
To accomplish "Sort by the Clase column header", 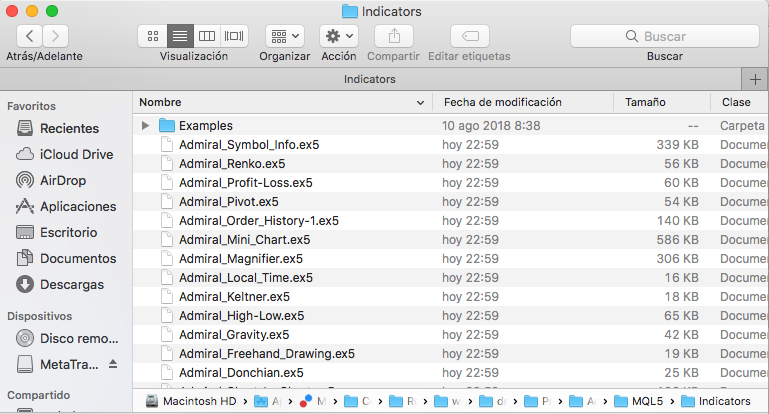I will point(740,102).
